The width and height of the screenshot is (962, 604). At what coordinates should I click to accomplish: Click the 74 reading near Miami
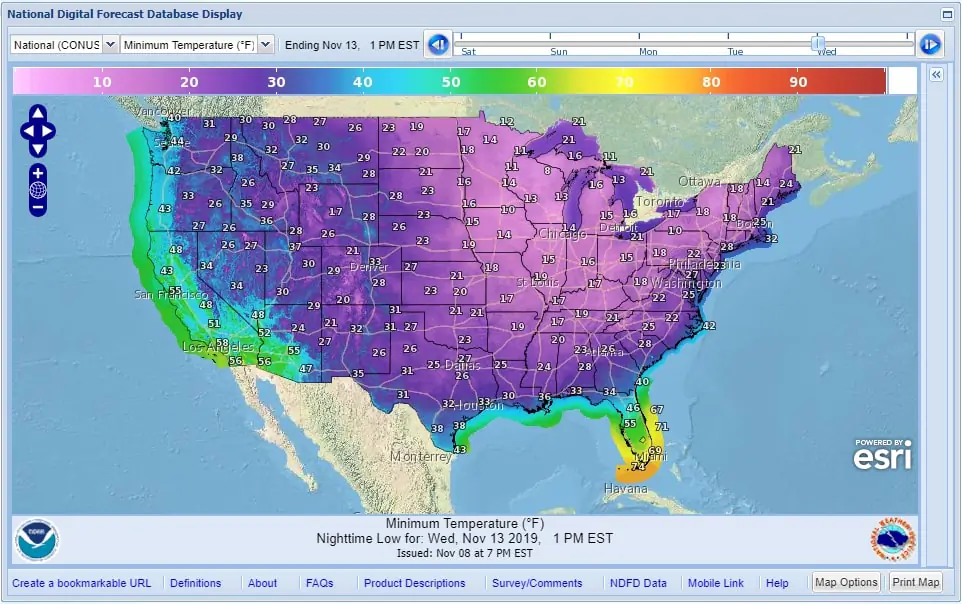click(638, 467)
